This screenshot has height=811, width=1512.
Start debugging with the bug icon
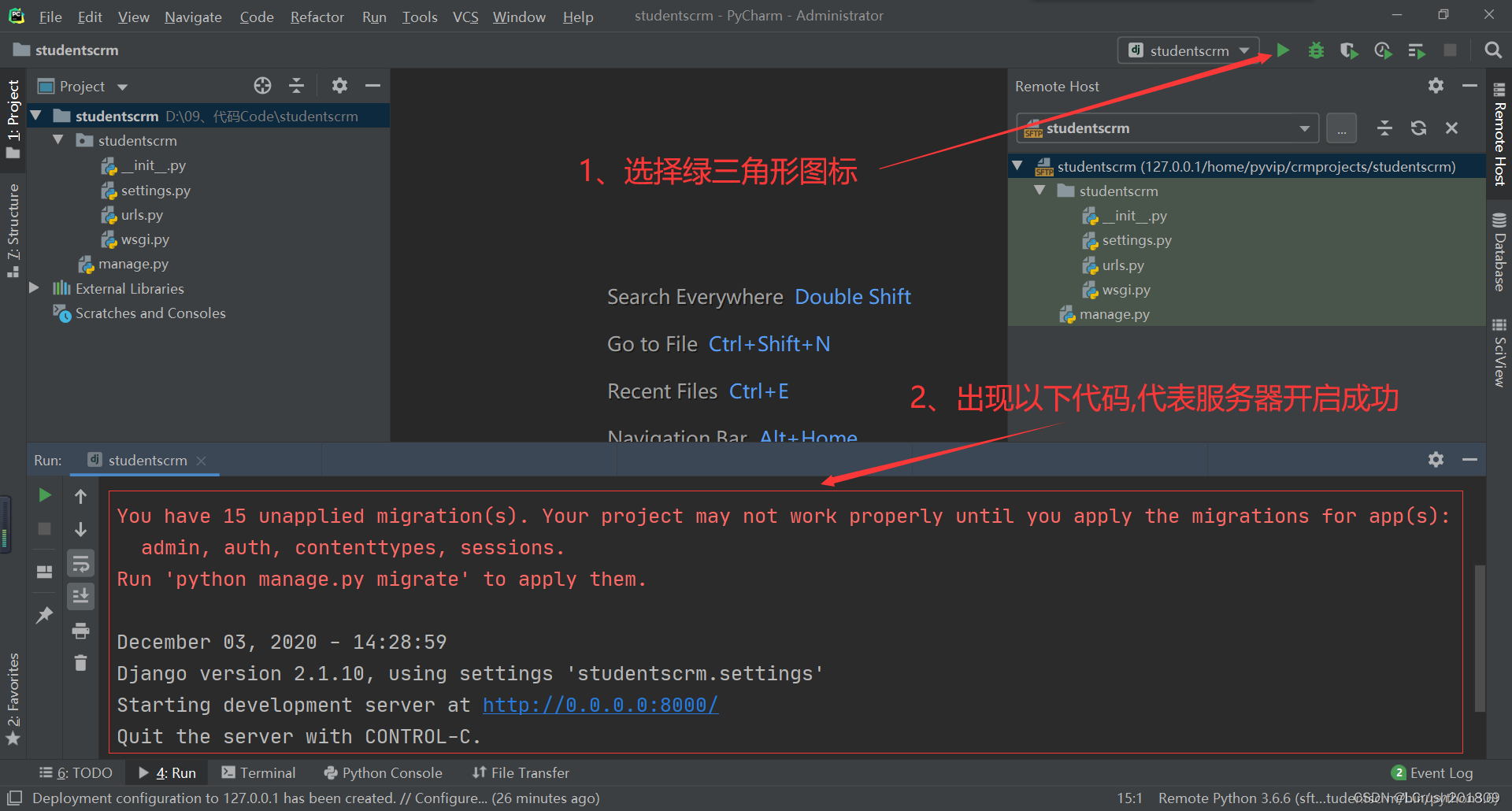pyautogui.click(x=1315, y=50)
